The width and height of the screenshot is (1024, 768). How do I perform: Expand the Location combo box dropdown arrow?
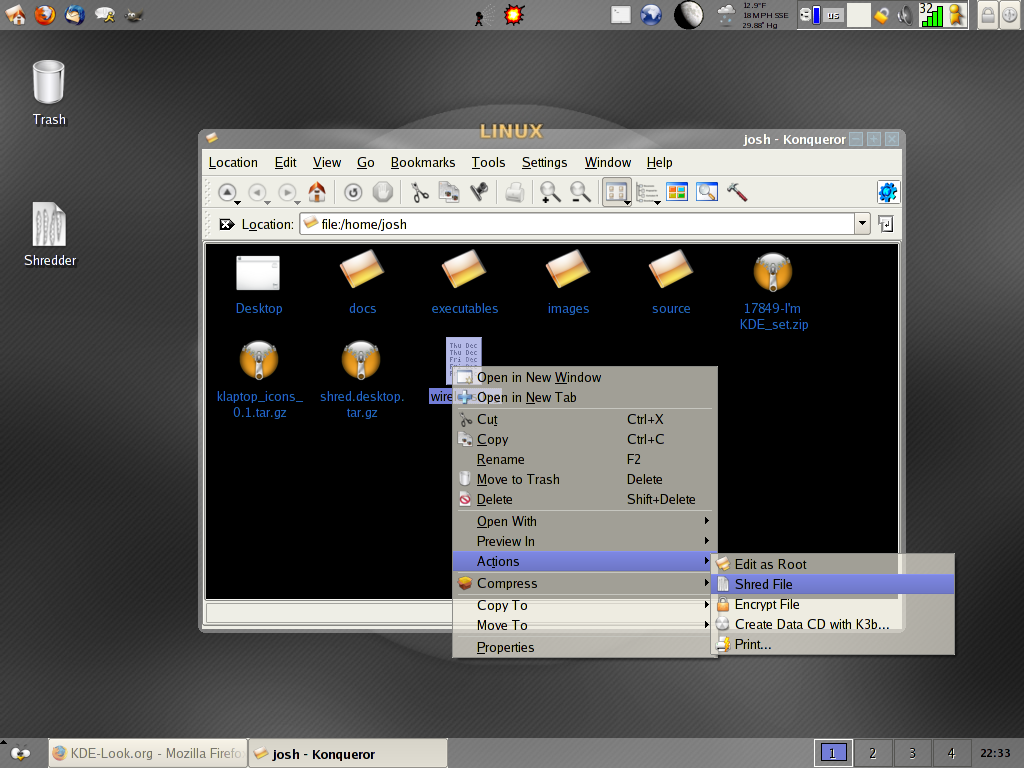coord(862,224)
